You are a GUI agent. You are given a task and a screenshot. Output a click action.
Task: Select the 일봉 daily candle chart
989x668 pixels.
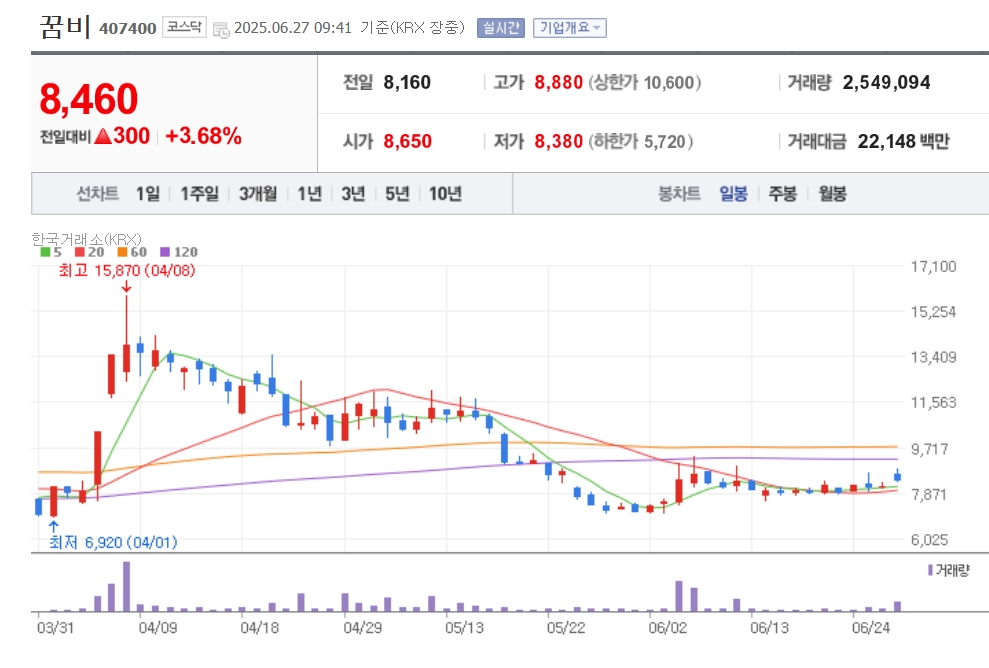tap(733, 194)
